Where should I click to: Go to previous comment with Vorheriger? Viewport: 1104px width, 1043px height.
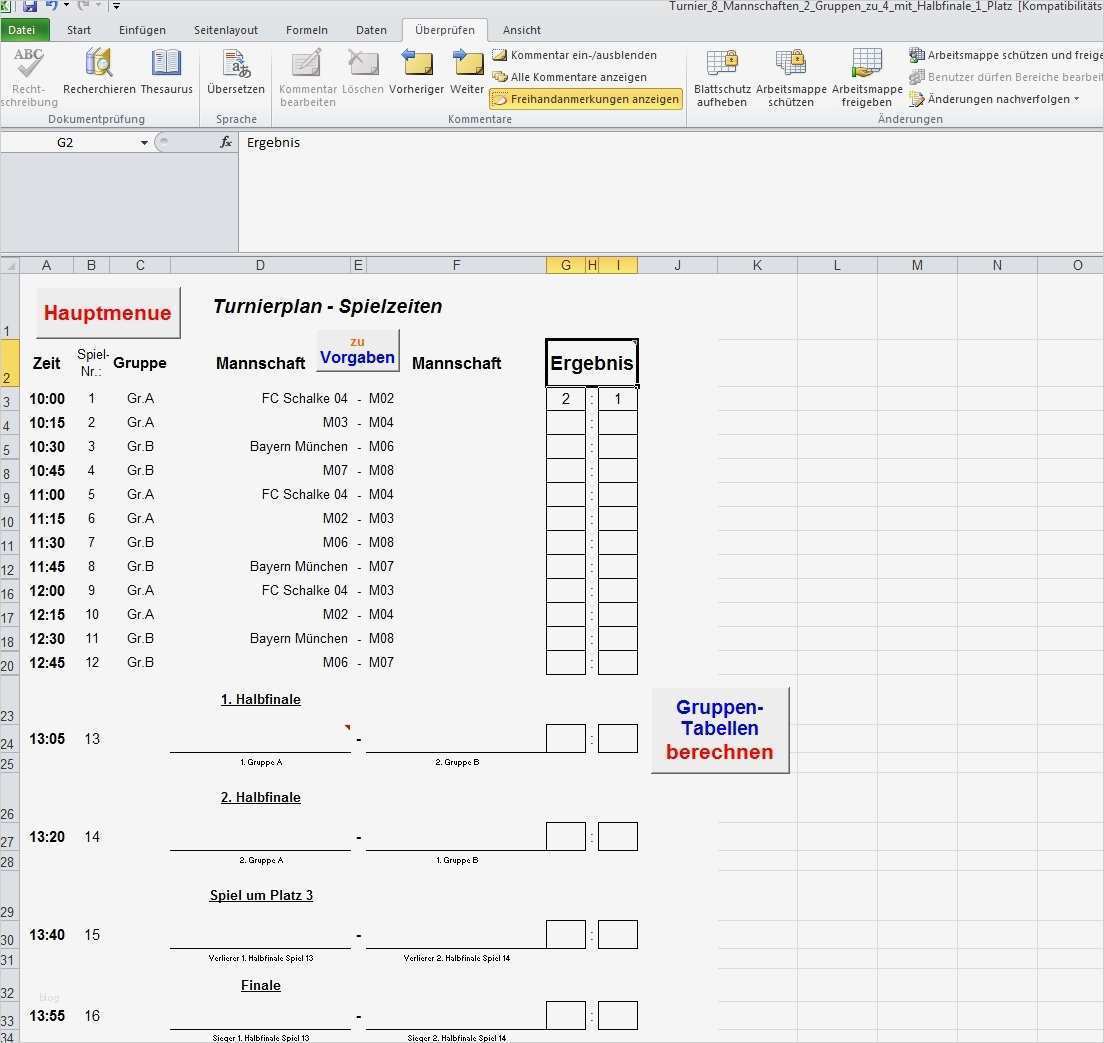[416, 72]
